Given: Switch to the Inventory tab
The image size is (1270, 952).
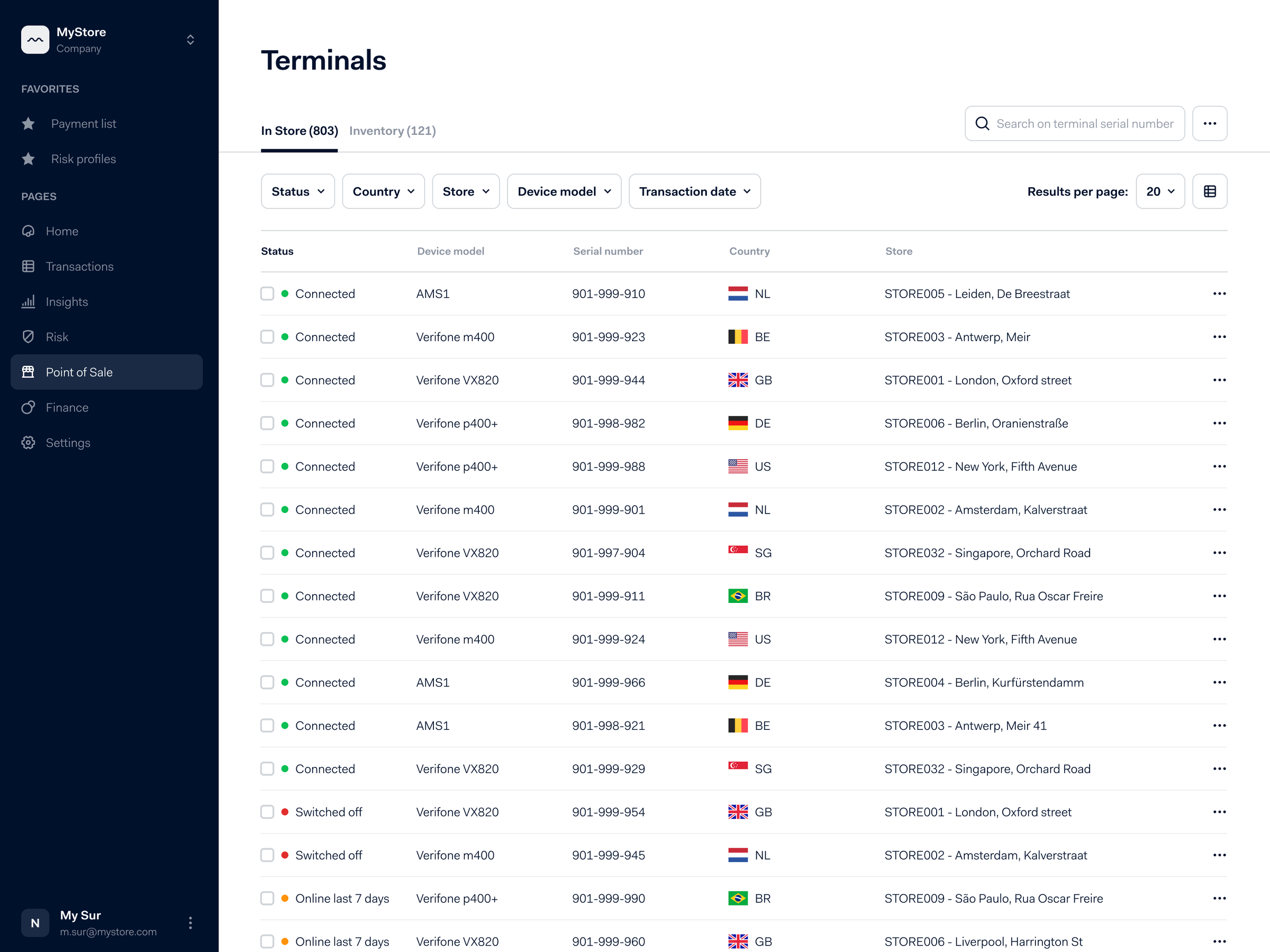Looking at the screenshot, I should 392,131.
